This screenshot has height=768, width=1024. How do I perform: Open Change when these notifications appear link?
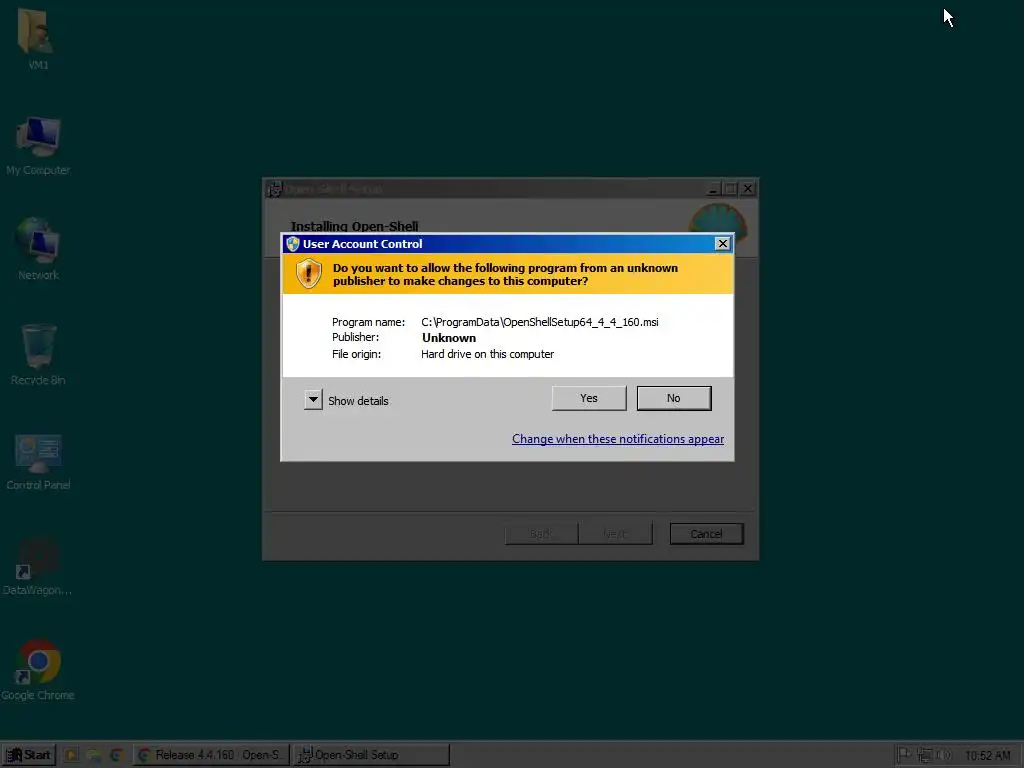click(x=617, y=439)
